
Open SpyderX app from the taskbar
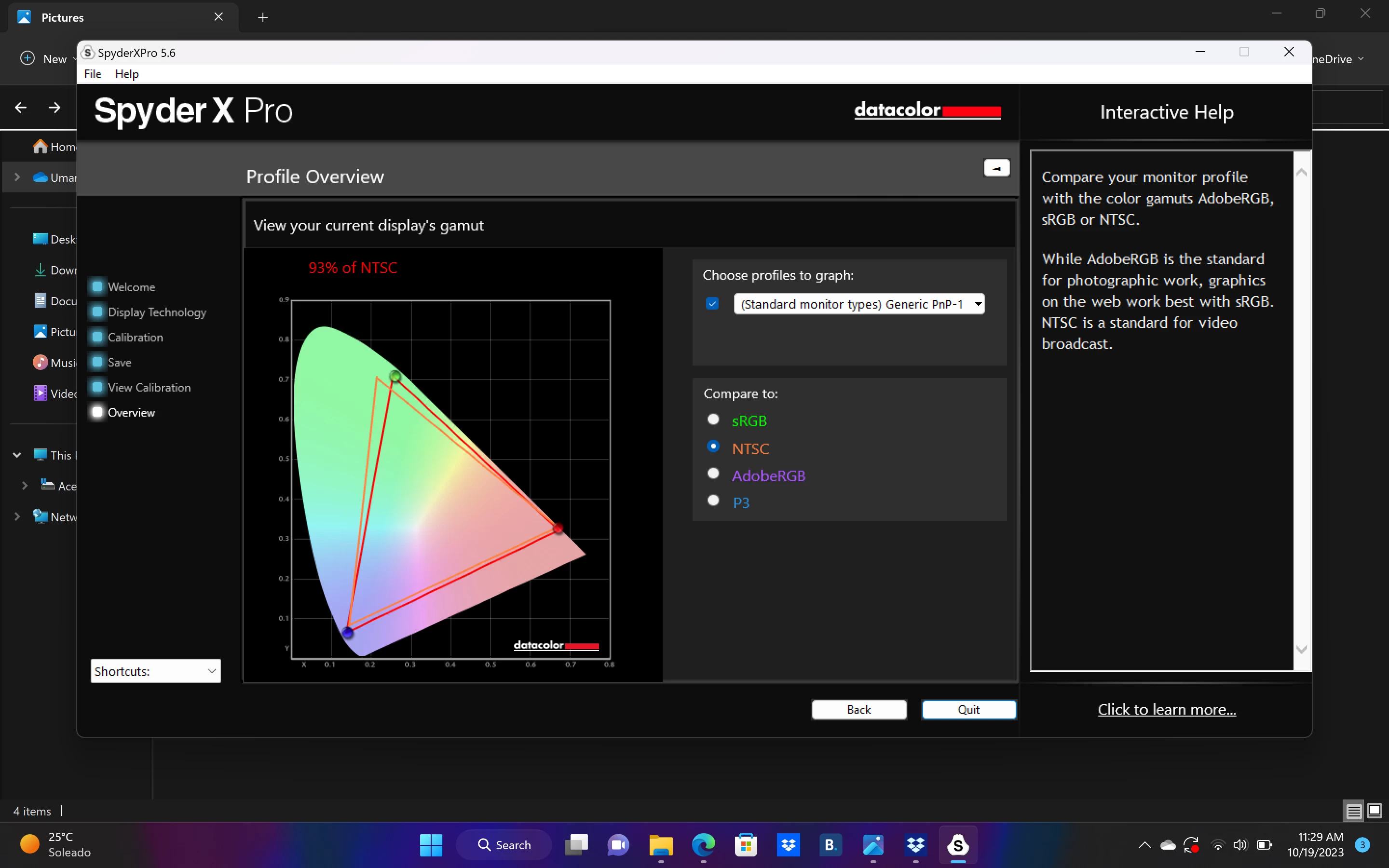(x=958, y=844)
